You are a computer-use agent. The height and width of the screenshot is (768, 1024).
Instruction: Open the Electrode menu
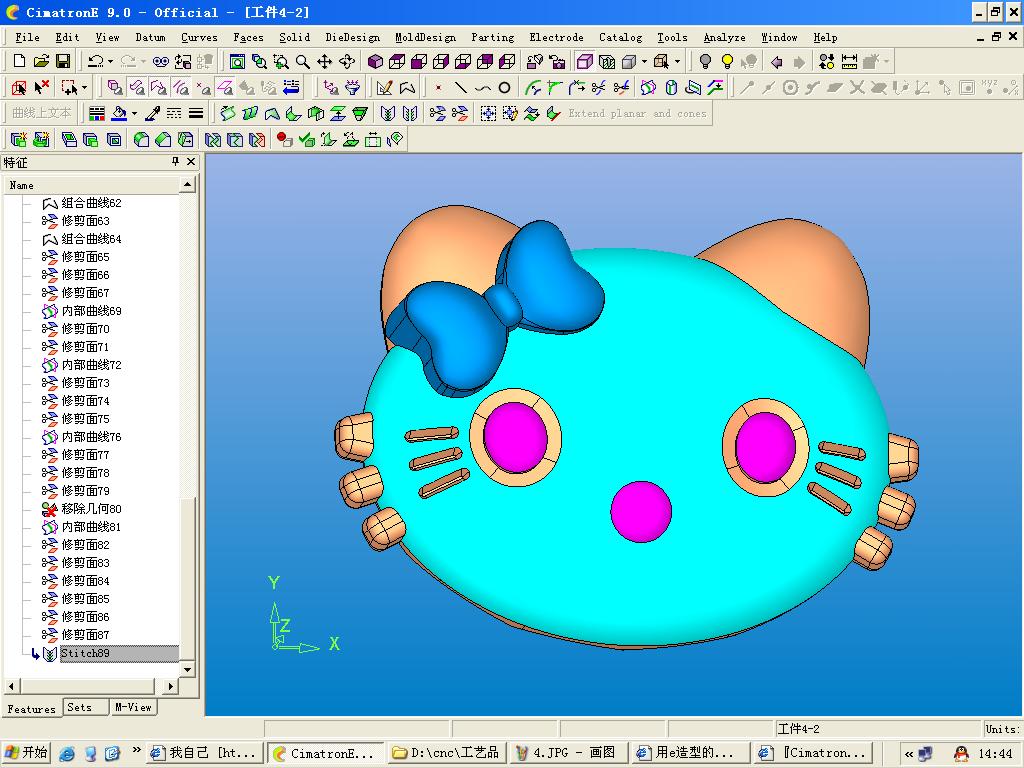[556, 37]
